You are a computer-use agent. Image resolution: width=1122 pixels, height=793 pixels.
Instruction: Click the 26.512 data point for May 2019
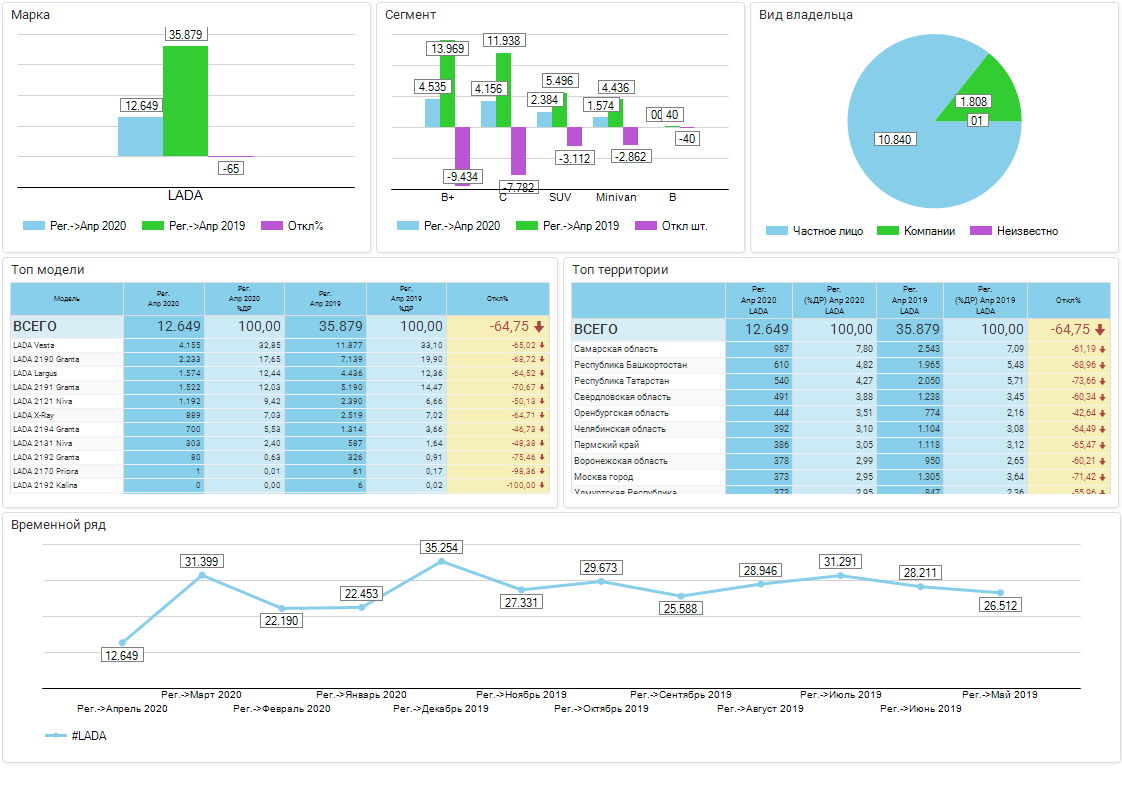pyautogui.click(x=1000, y=593)
